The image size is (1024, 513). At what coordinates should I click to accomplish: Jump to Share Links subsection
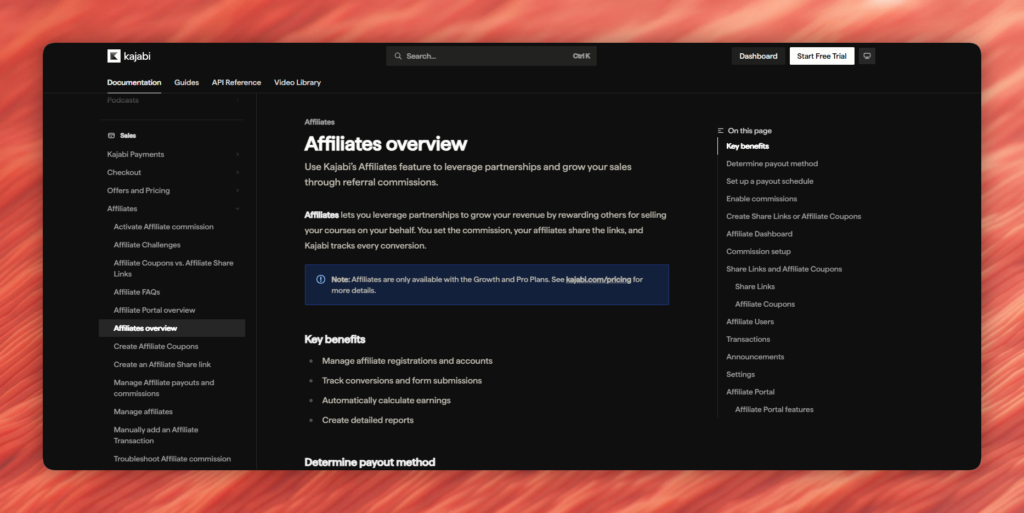pos(755,287)
